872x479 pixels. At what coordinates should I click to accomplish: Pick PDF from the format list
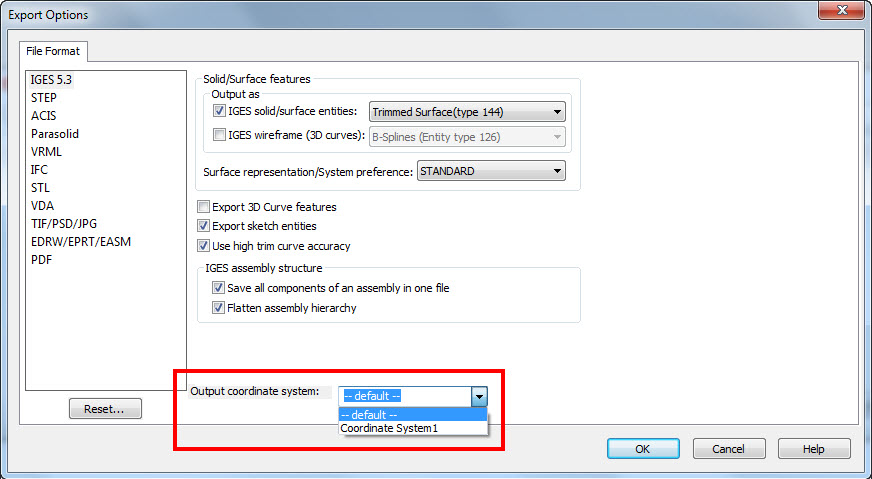tap(41, 260)
